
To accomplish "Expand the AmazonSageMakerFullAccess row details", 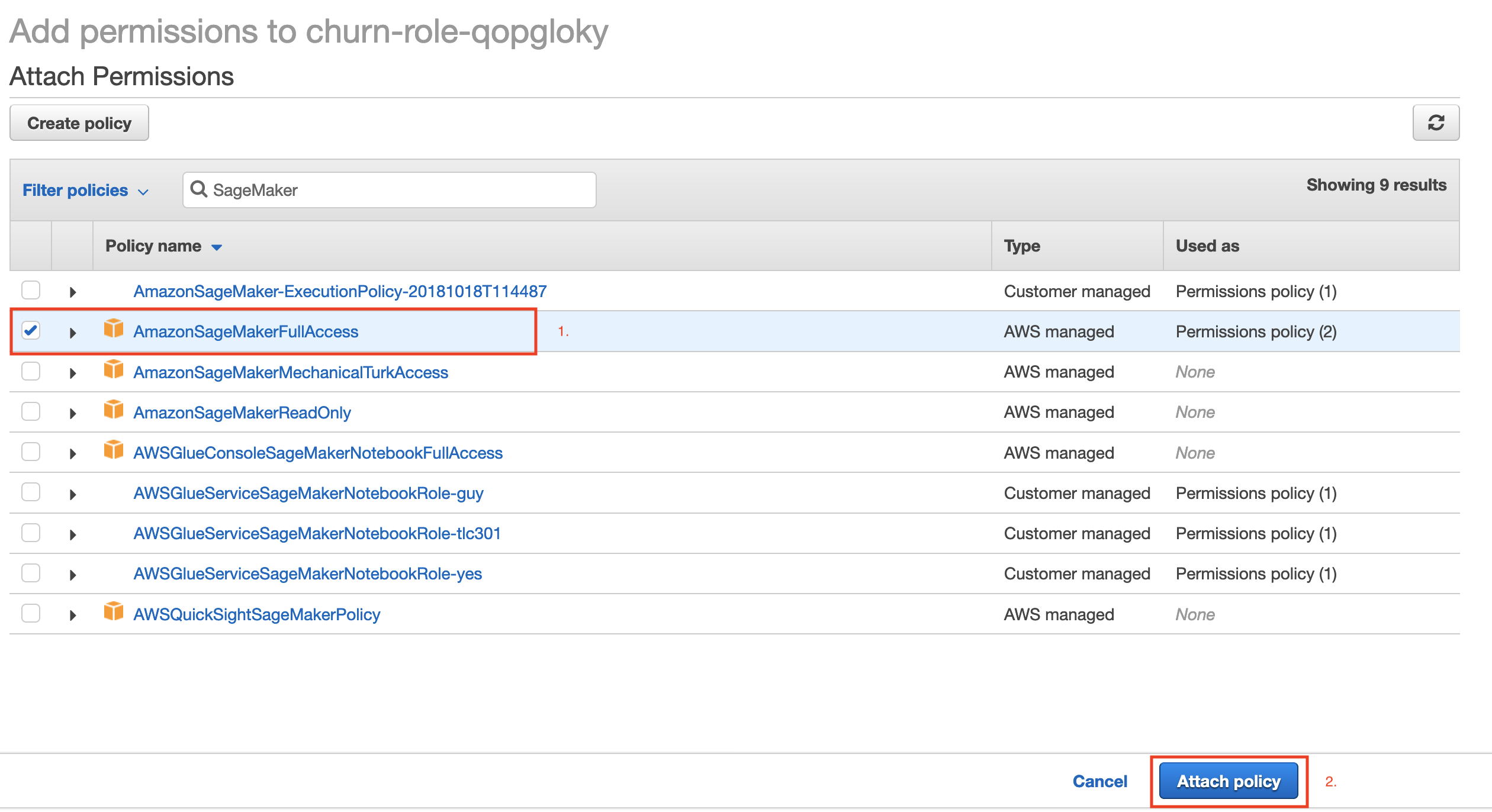I will point(73,333).
